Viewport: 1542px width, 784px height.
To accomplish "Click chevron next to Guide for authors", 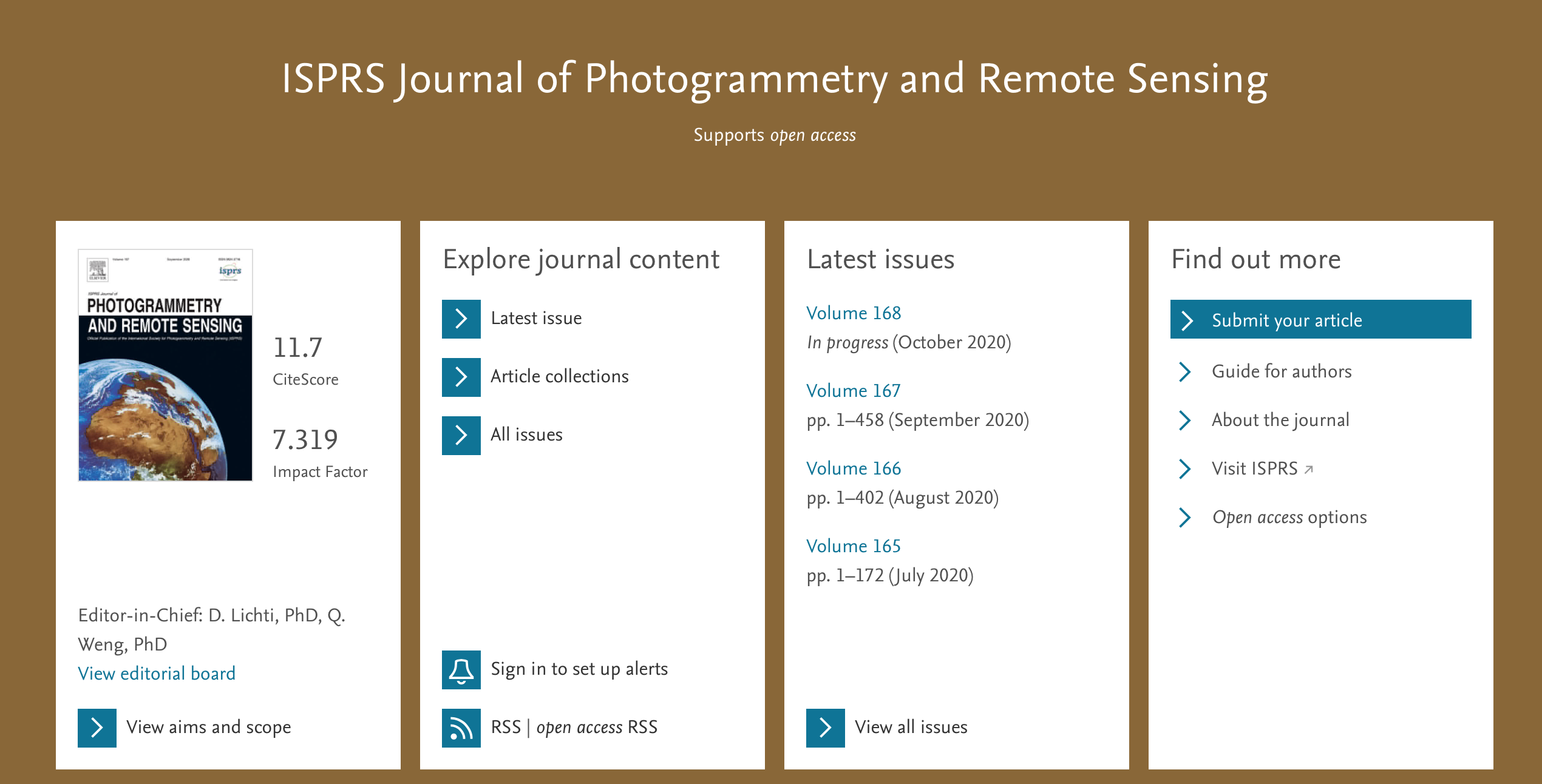I will coord(1184,371).
